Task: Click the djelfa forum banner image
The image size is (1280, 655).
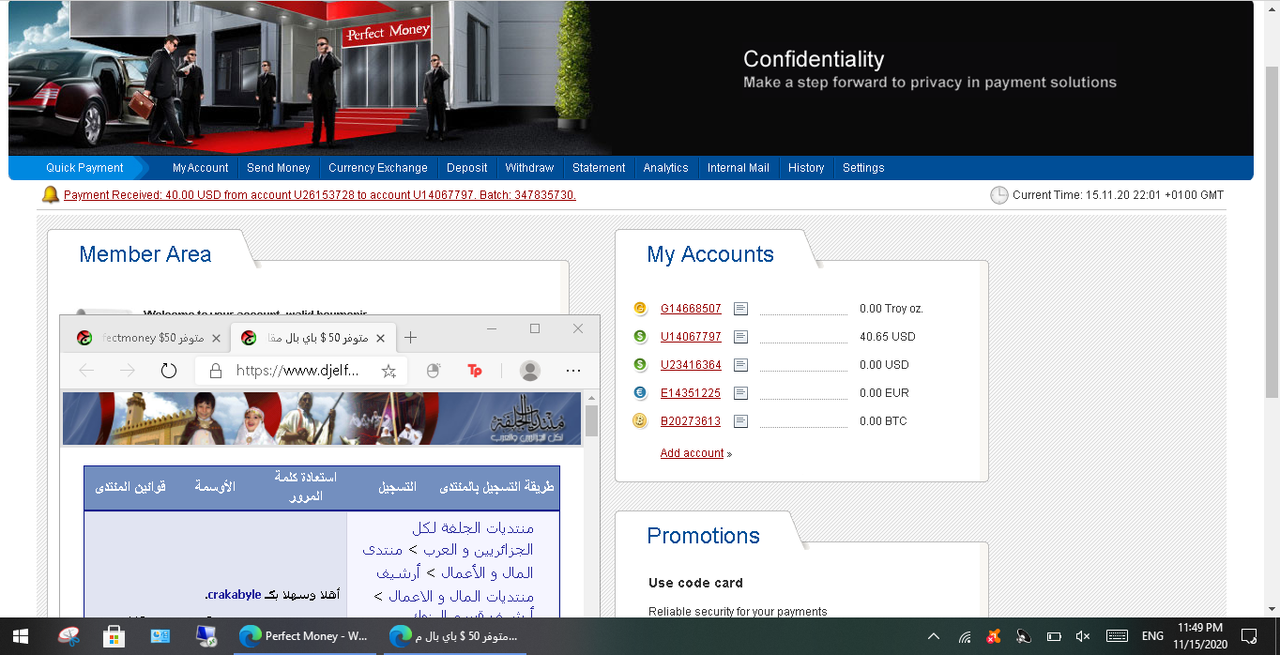Action: (322, 418)
